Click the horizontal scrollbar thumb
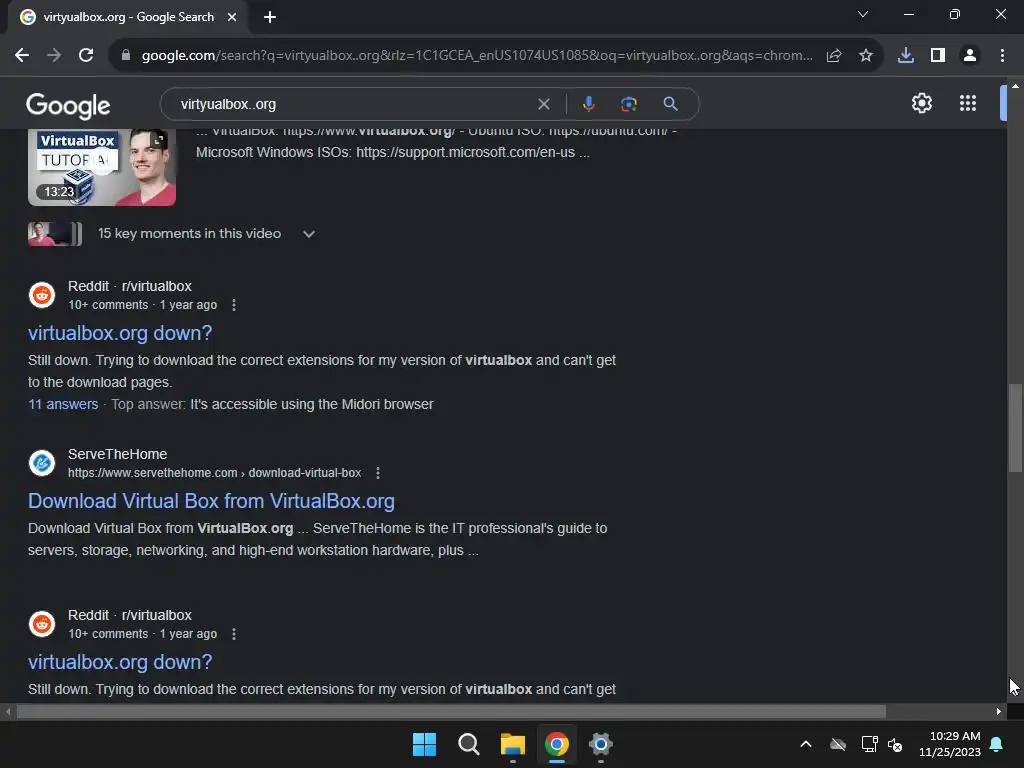This screenshot has height=768, width=1024. coord(451,711)
